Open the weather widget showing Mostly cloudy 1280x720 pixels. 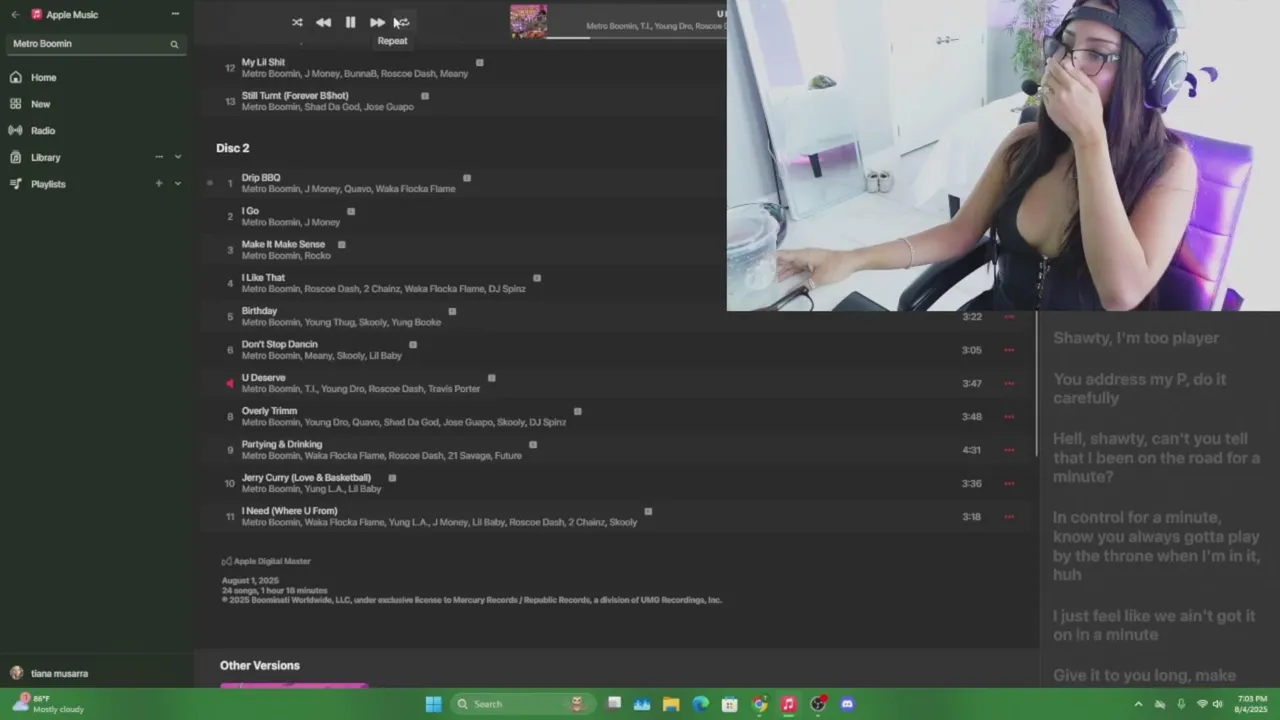click(48, 704)
